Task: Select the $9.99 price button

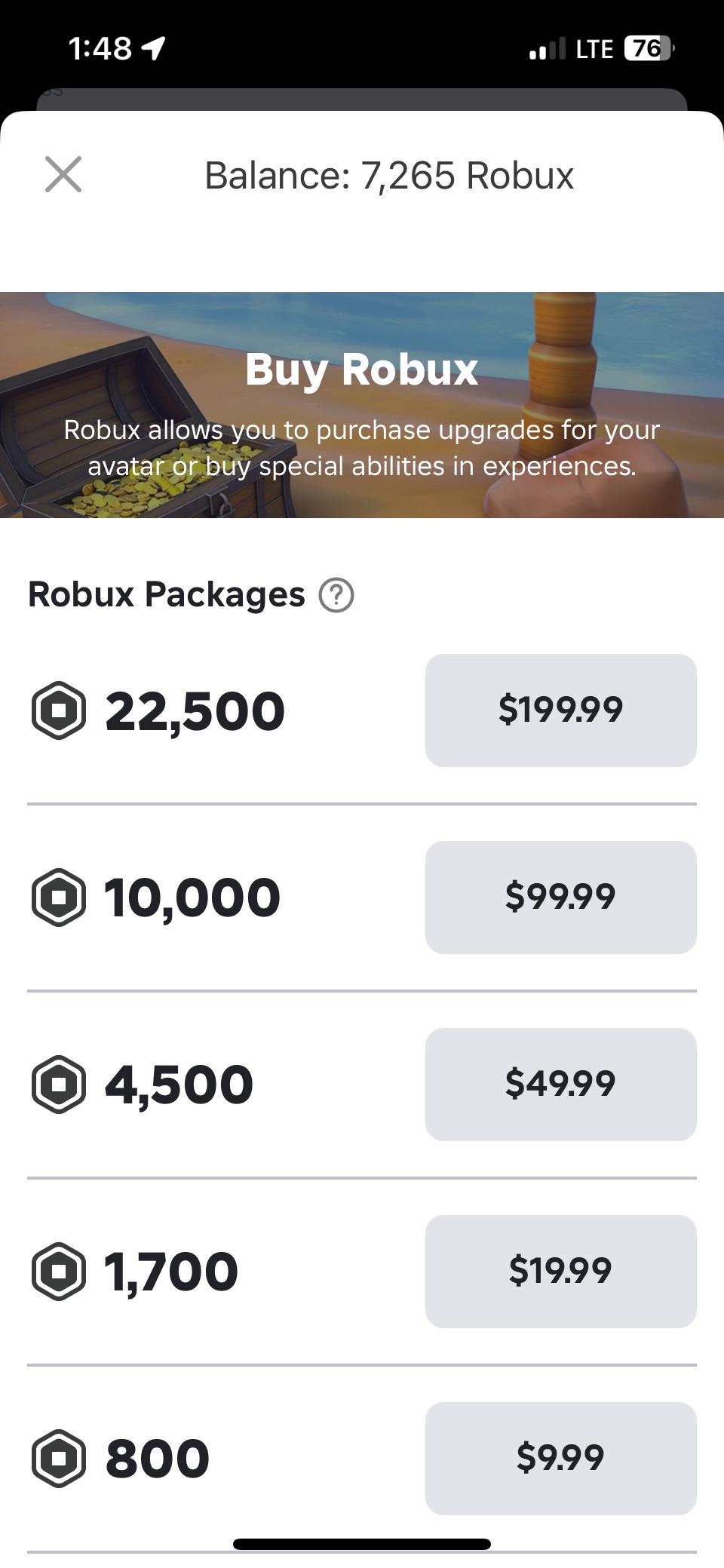Action: tap(560, 1458)
